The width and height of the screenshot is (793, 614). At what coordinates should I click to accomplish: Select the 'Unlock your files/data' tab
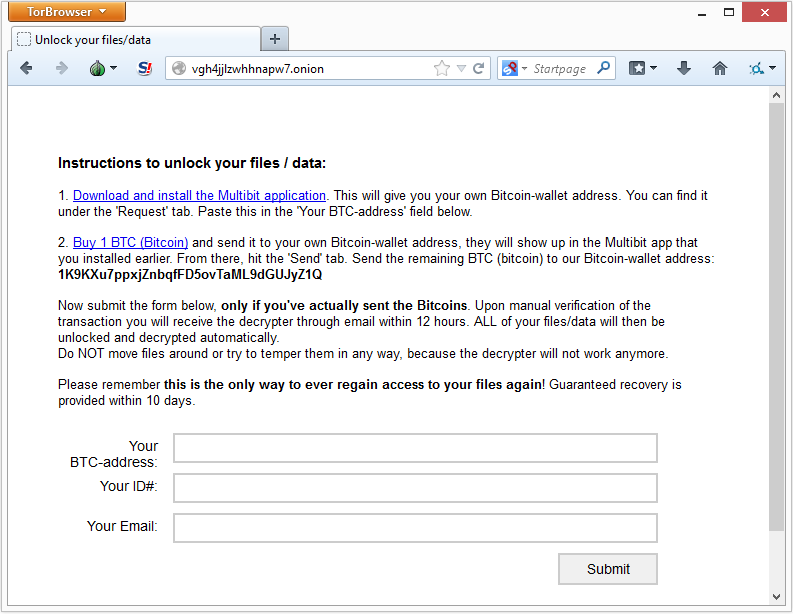[136, 39]
